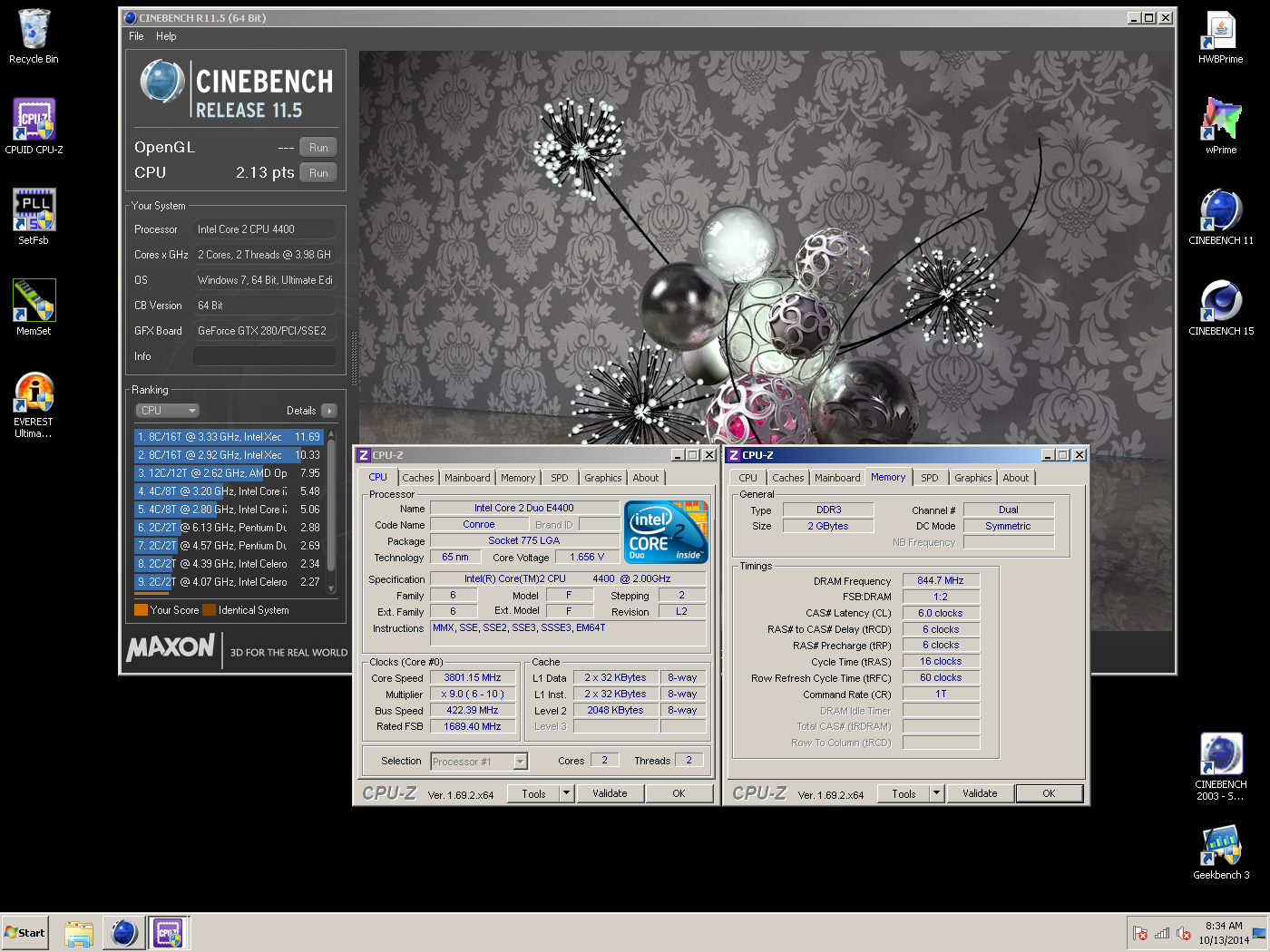Switch to CPU-Z taskbar button
Viewport: 1270px width, 952px height.
169,933
